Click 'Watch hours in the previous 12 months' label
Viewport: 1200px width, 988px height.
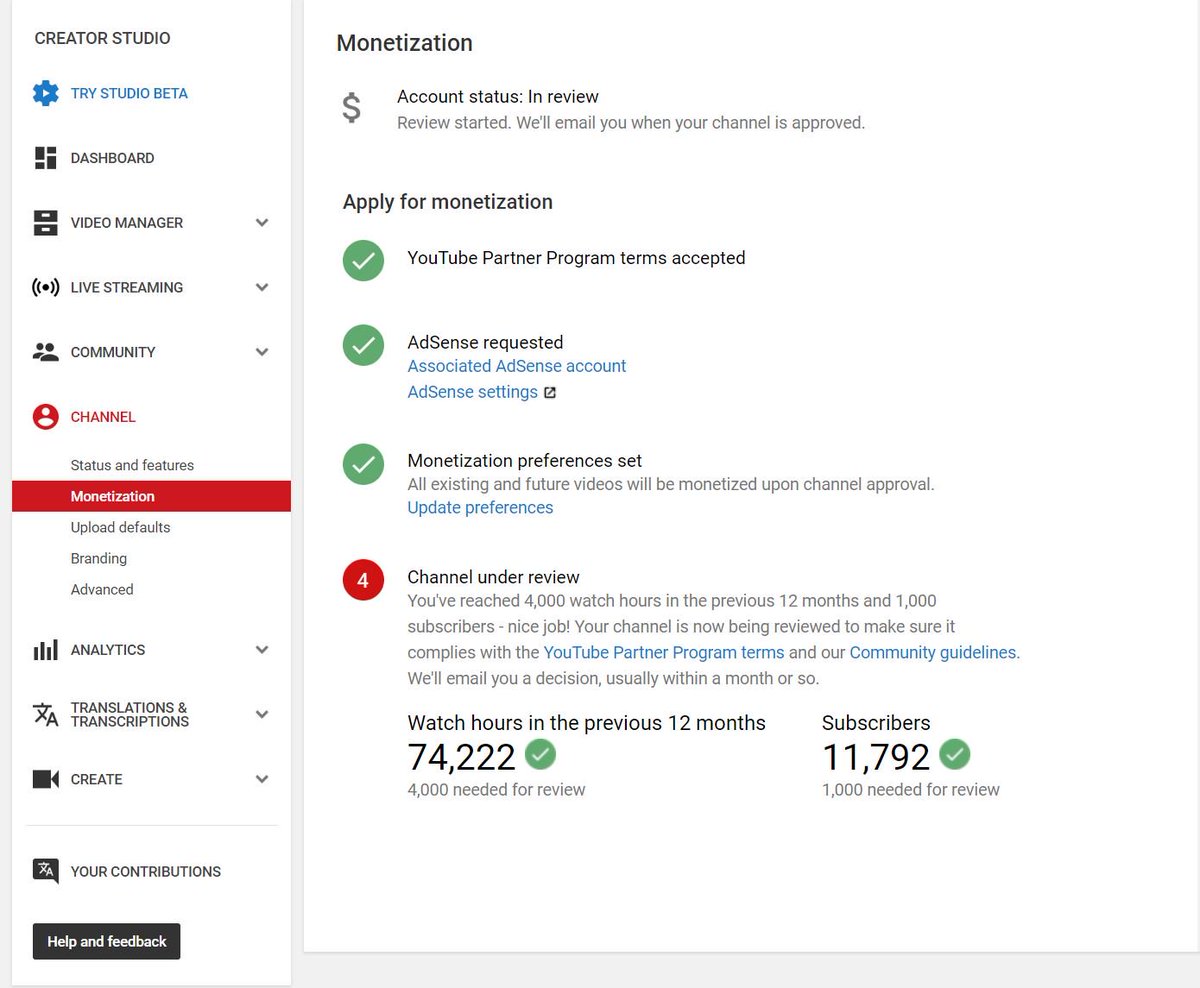[586, 723]
